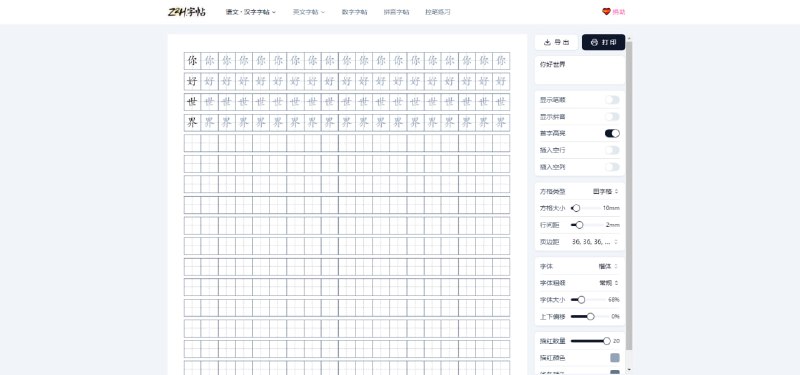
Task: Click the 描红颜色 color swatch
Action: 615,358
